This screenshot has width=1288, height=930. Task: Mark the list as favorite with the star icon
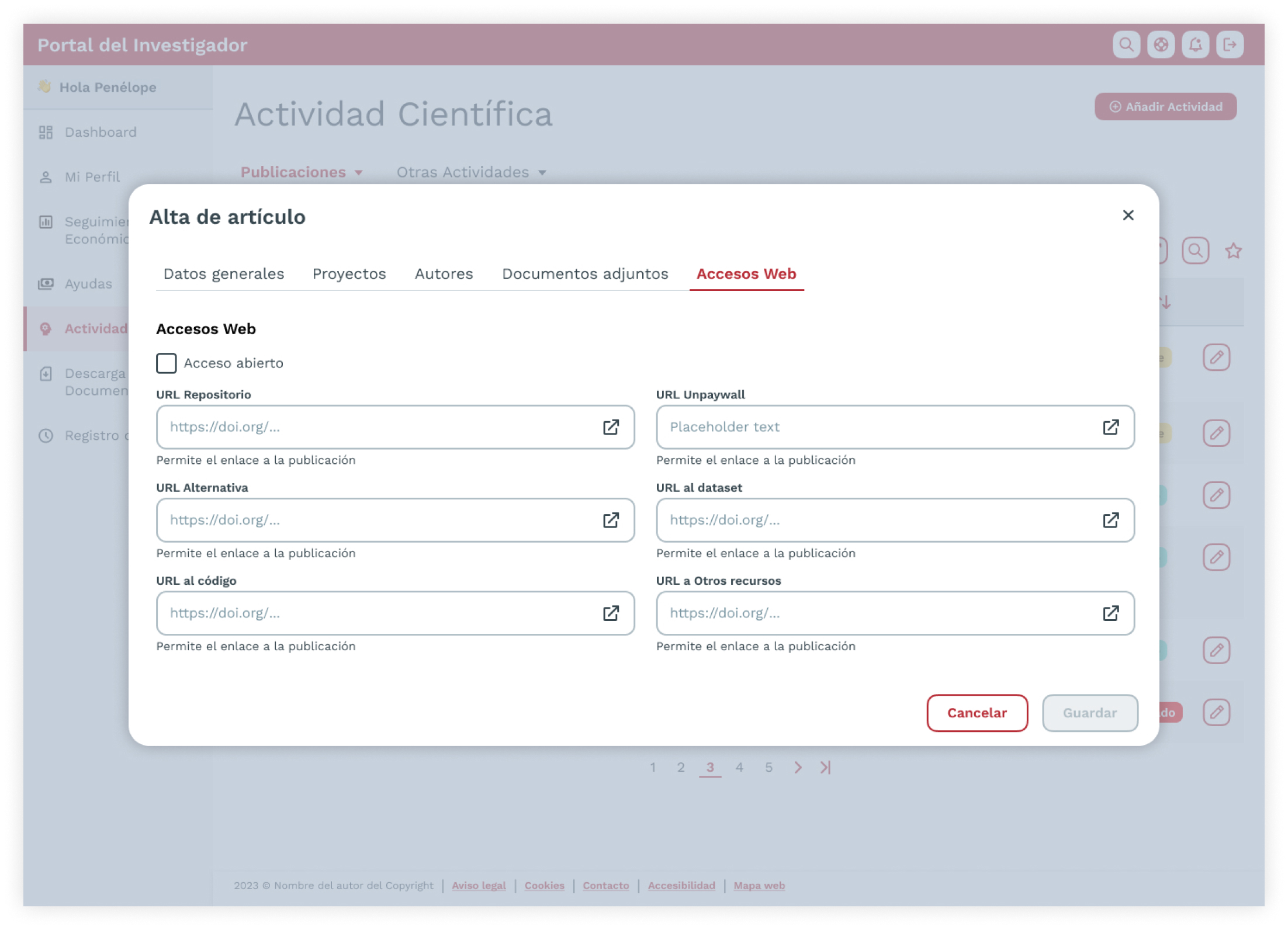click(x=1233, y=251)
